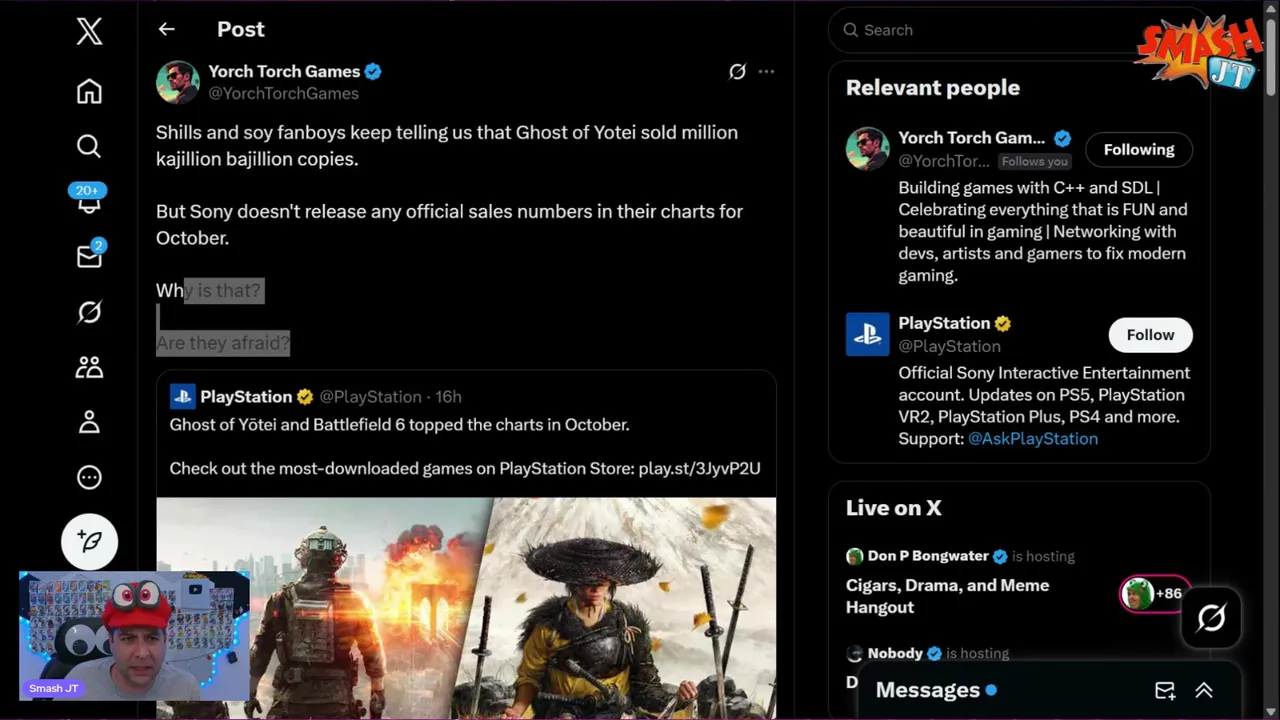Click Grok explain icon on post header
Screen dimensions: 1280x720
737,71
